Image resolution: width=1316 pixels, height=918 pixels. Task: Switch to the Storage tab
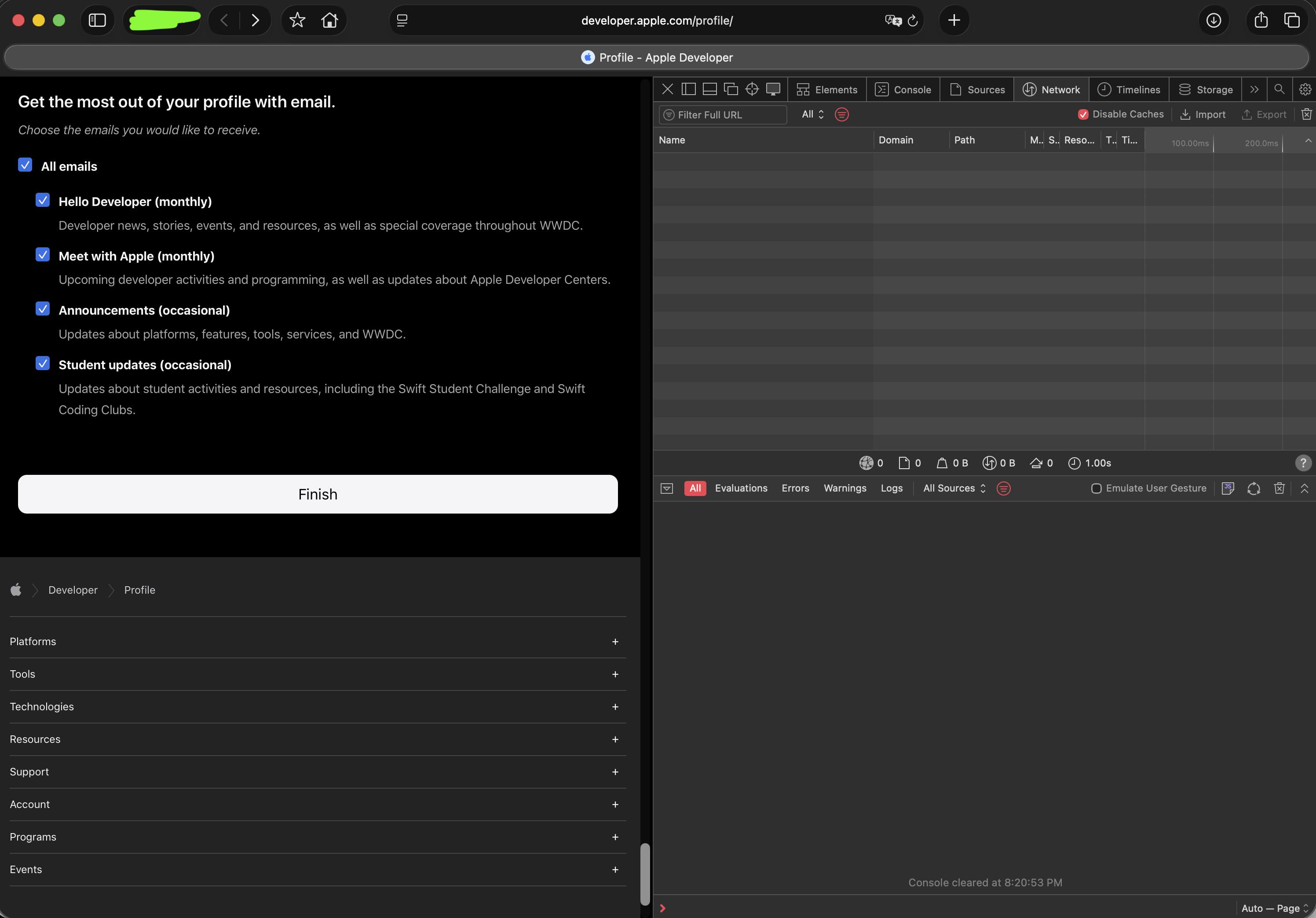(1205, 89)
